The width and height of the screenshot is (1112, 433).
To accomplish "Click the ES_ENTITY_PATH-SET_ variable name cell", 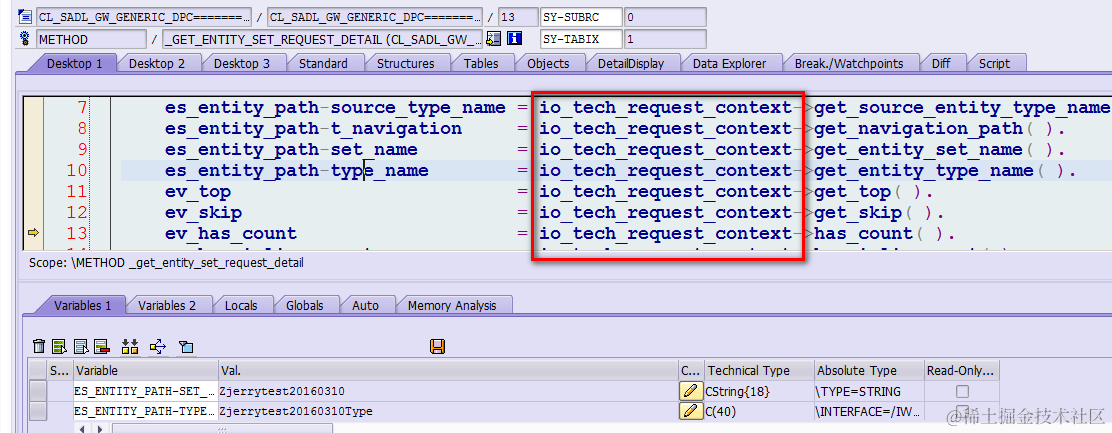I will coord(145,390).
